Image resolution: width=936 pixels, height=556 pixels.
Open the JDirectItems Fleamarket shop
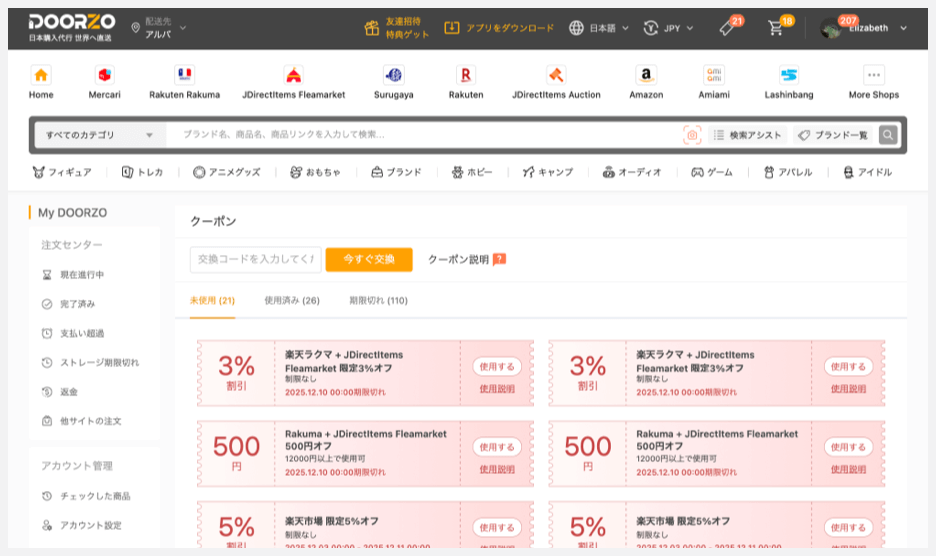293,82
